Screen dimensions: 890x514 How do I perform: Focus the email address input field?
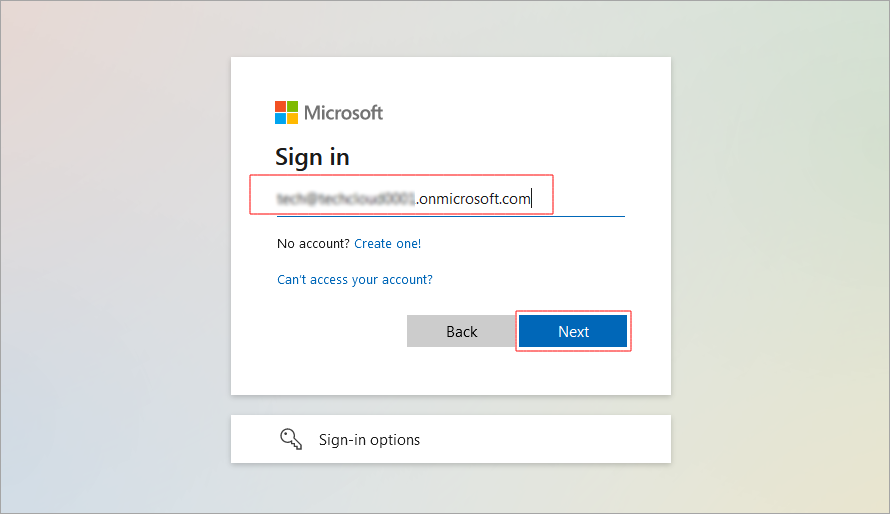(580, 199)
